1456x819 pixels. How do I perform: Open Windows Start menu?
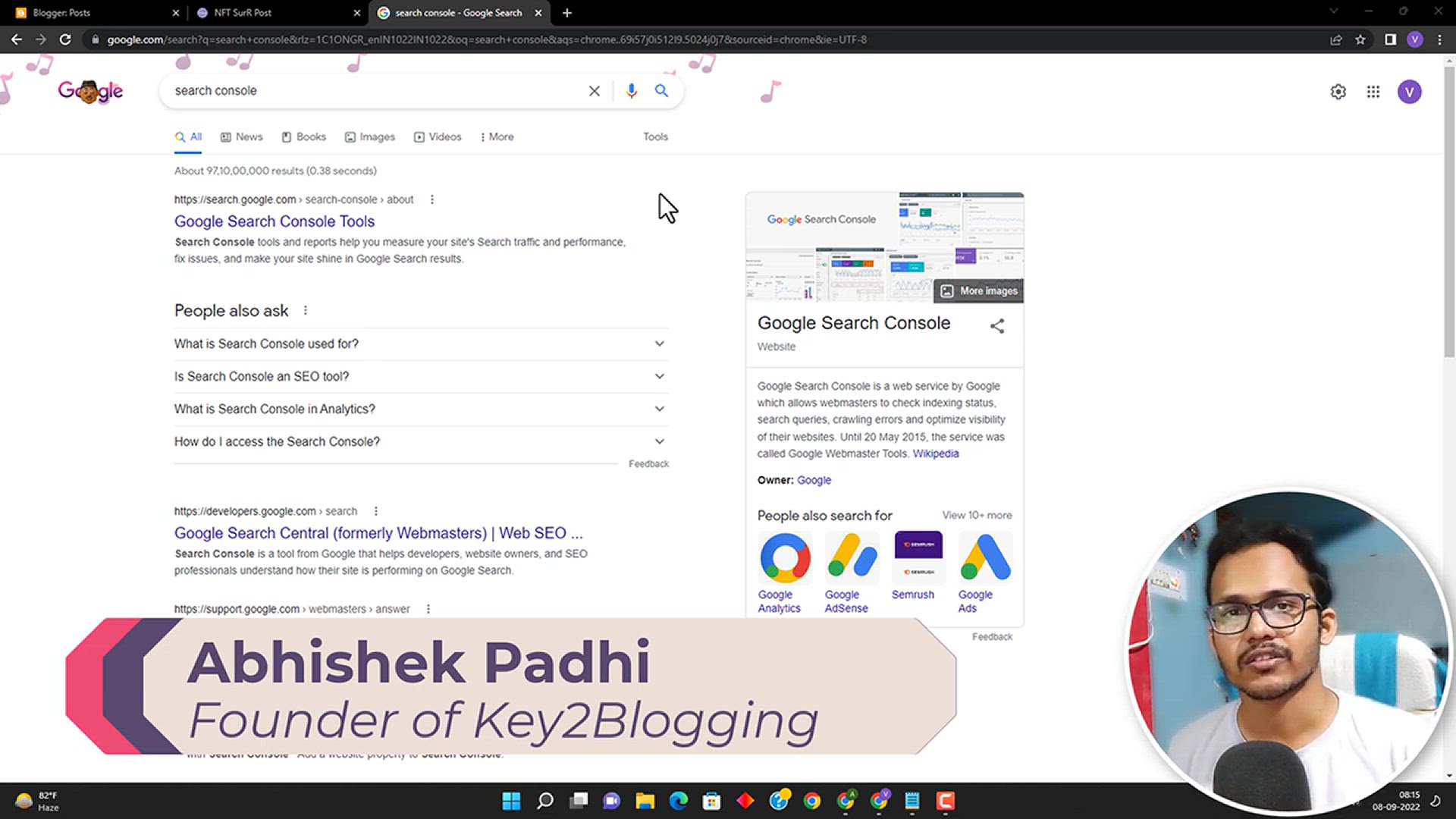click(x=511, y=801)
